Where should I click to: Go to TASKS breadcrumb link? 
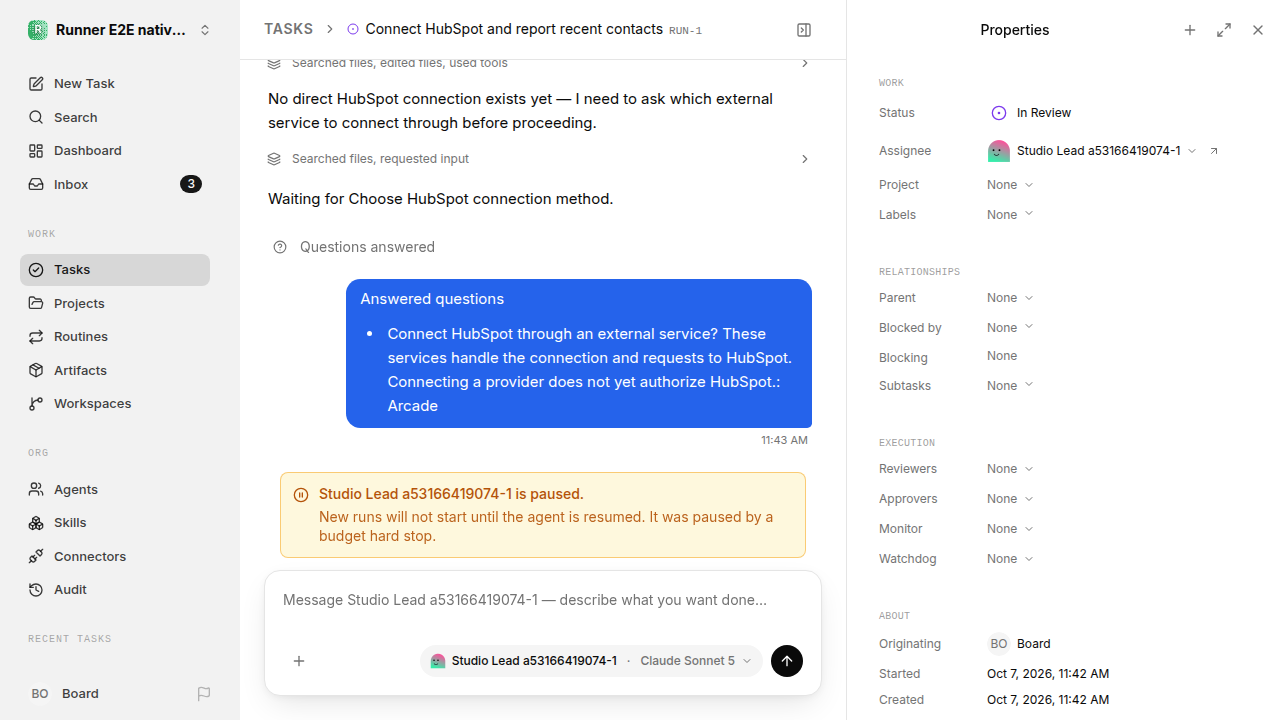tap(288, 30)
